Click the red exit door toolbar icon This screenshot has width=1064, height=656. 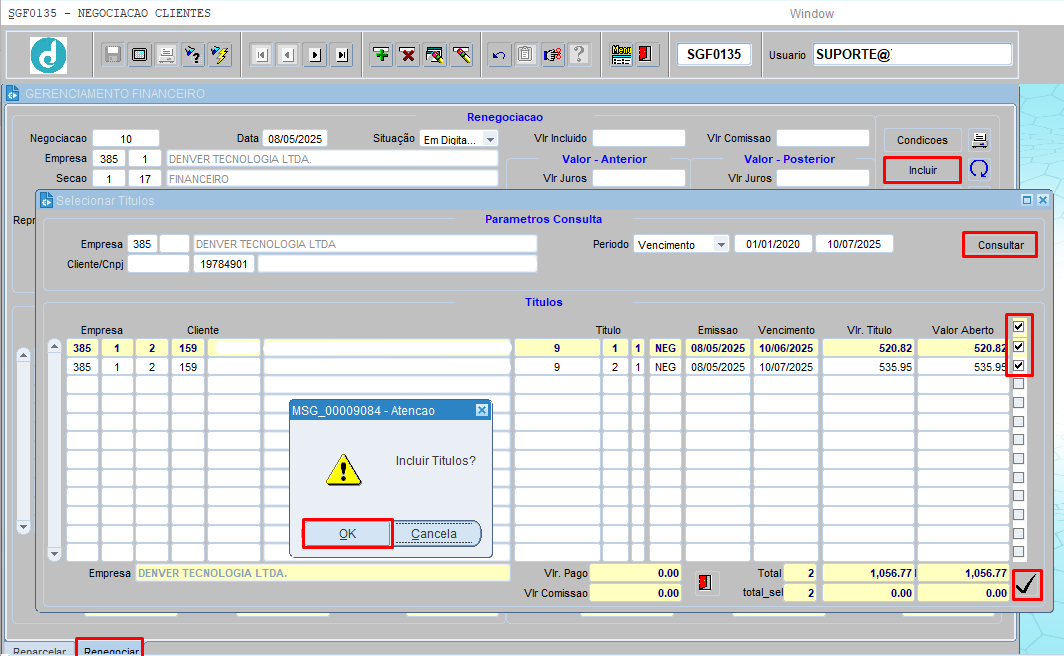[646, 54]
